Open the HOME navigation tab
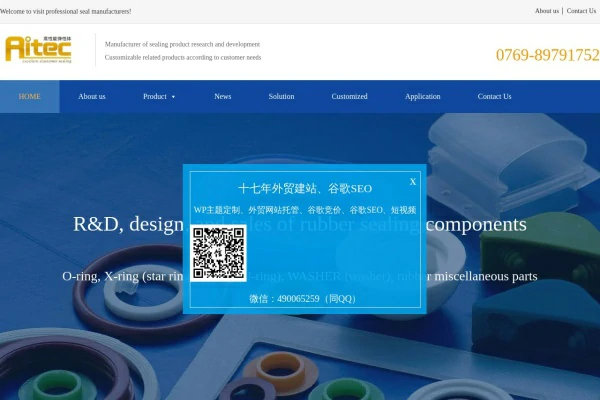600x400 pixels. [29, 96]
